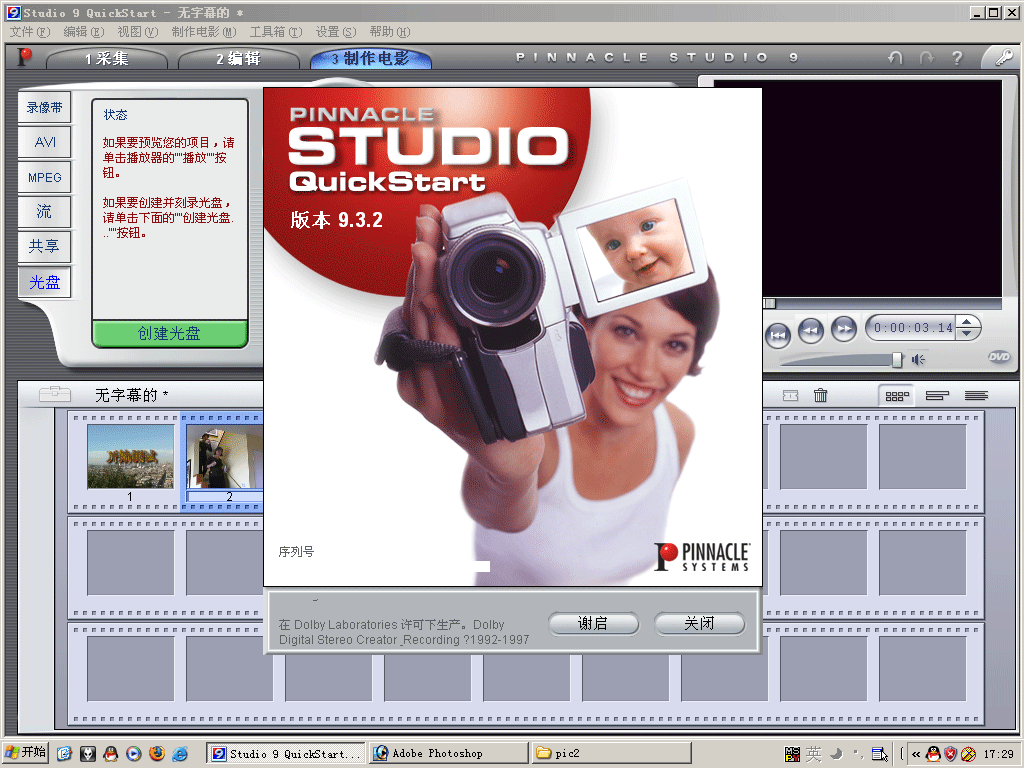Decrease timecode with the down arrow

point(967,334)
